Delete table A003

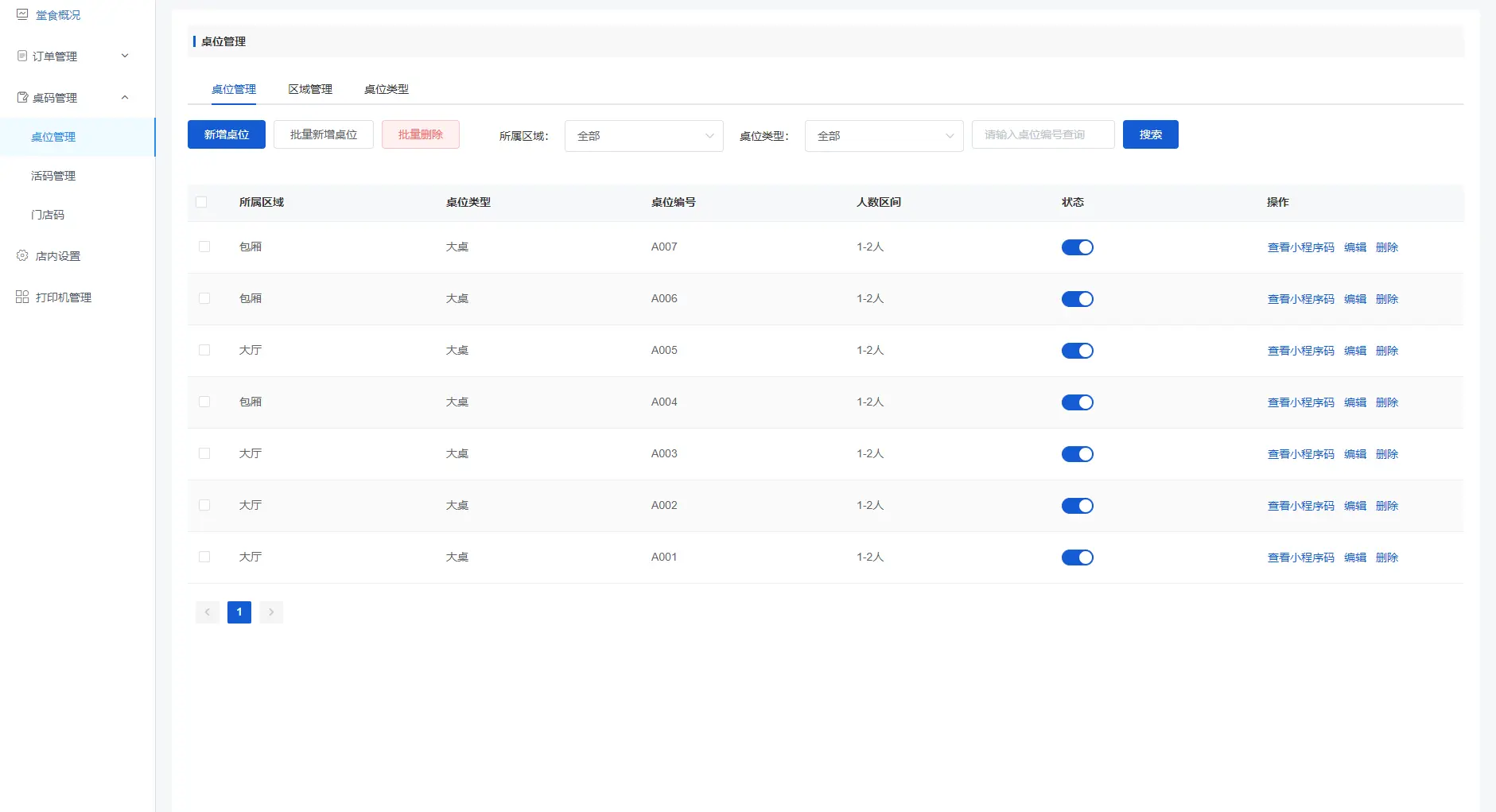1387,454
